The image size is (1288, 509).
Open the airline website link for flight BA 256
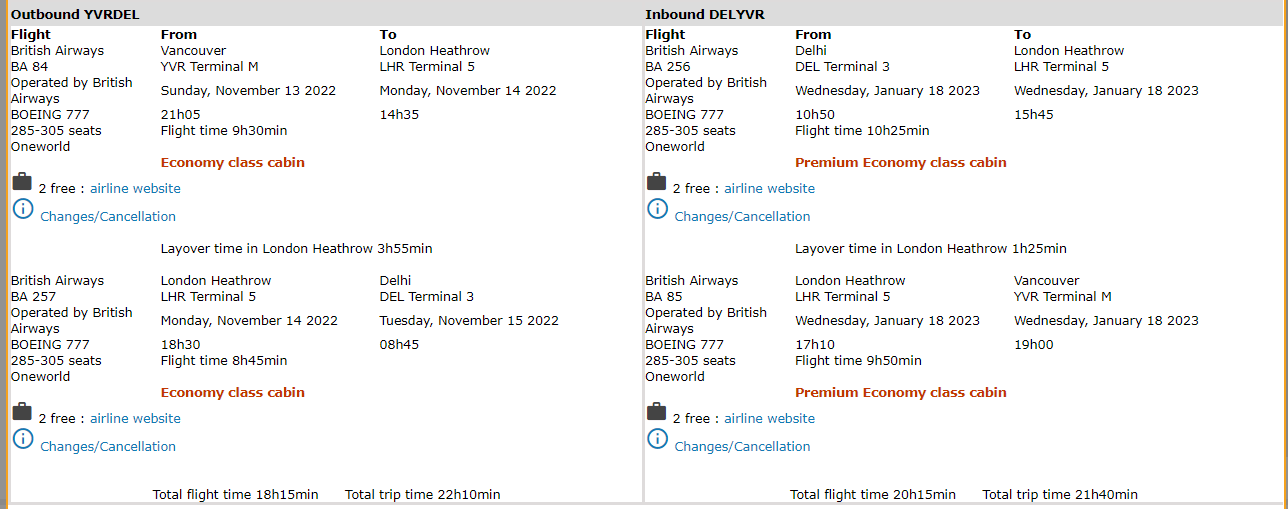click(x=769, y=189)
